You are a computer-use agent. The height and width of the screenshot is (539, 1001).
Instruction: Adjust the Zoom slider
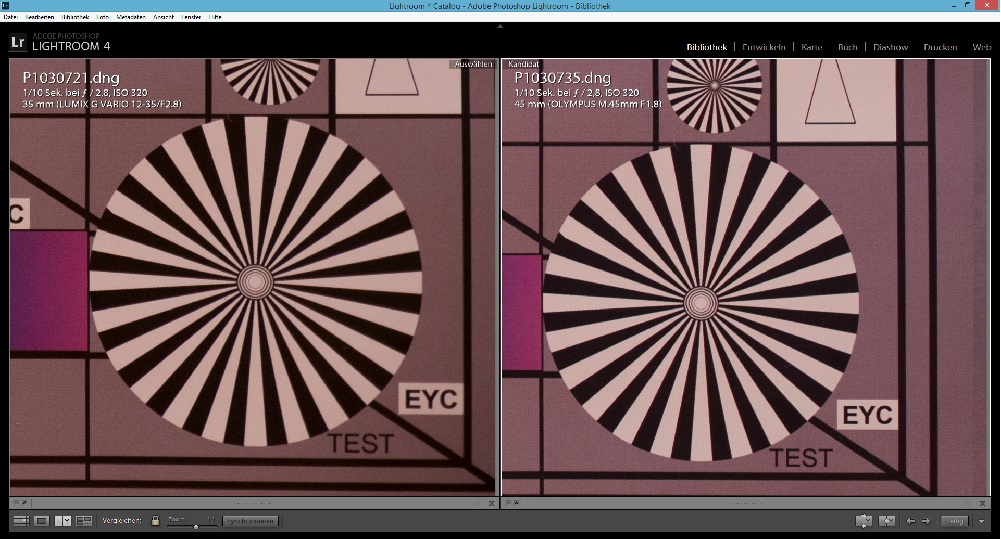(x=192, y=526)
